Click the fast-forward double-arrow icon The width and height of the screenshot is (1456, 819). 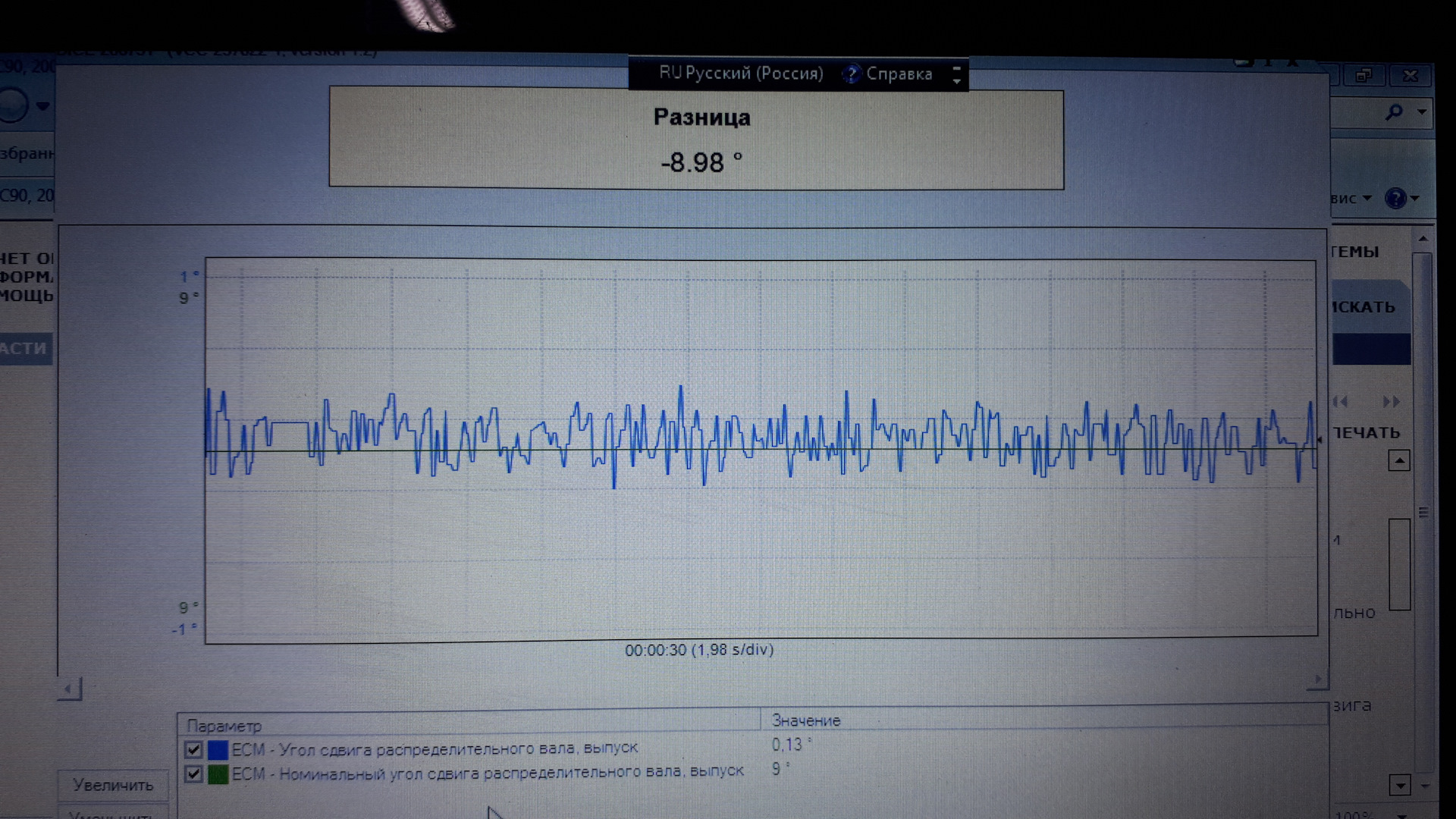pos(1391,402)
